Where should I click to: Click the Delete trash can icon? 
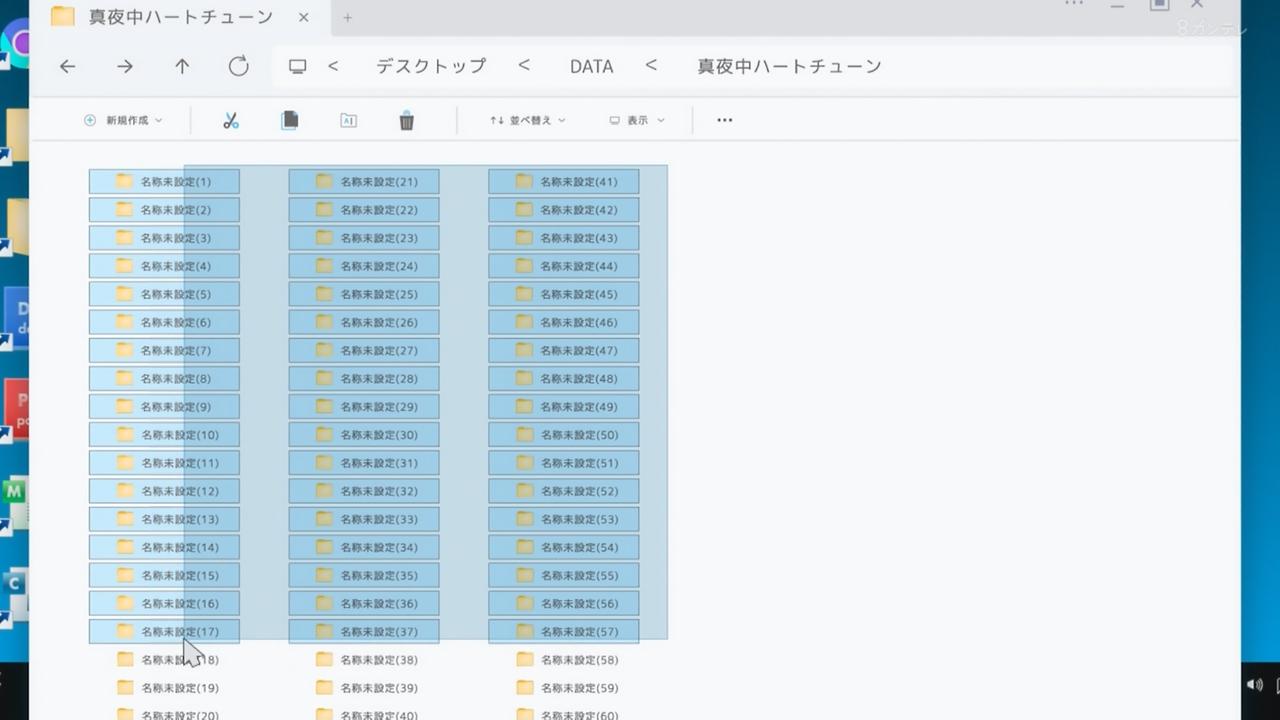click(x=406, y=121)
